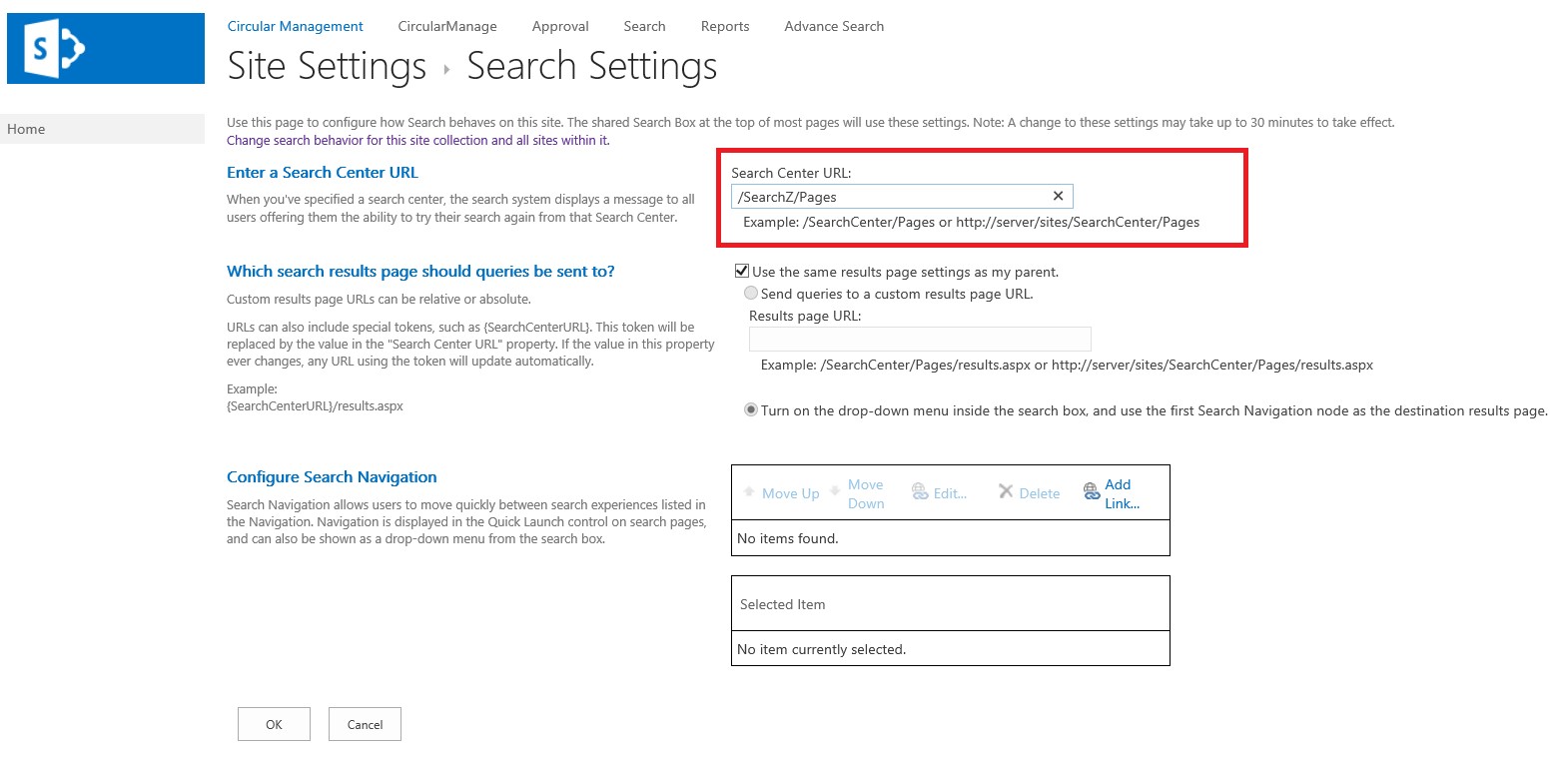Click the 'Search Center URL:' label
1568x759 pixels.
[791, 173]
